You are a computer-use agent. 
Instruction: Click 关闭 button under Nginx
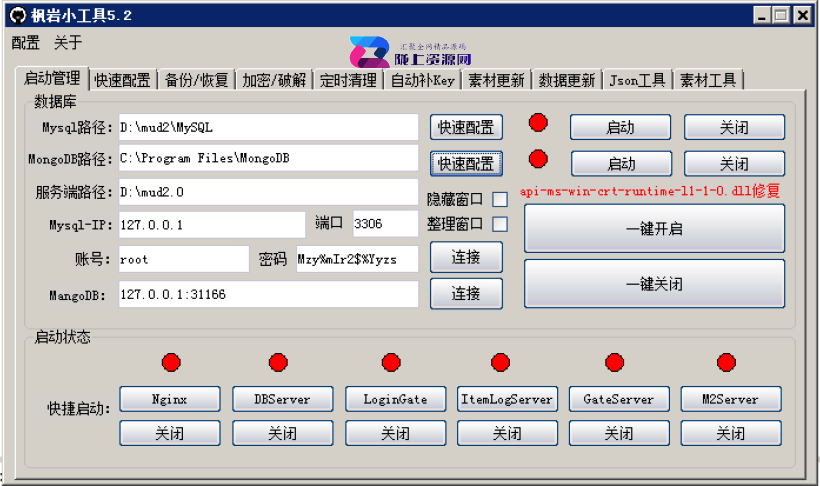coord(170,433)
